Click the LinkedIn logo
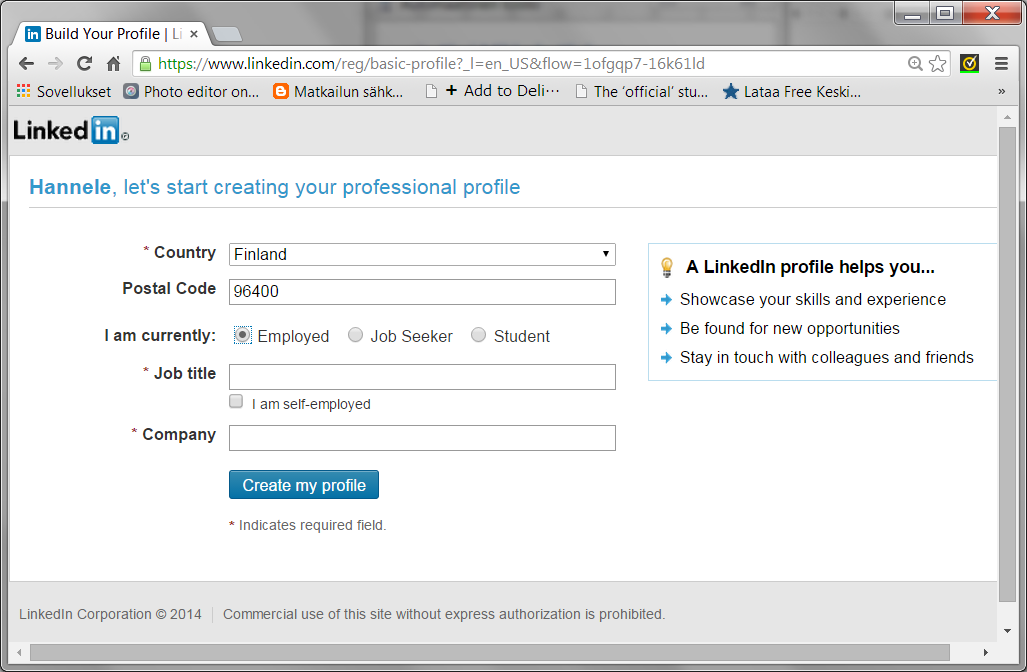Image resolution: width=1027 pixels, height=672 pixels. [x=70, y=131]
